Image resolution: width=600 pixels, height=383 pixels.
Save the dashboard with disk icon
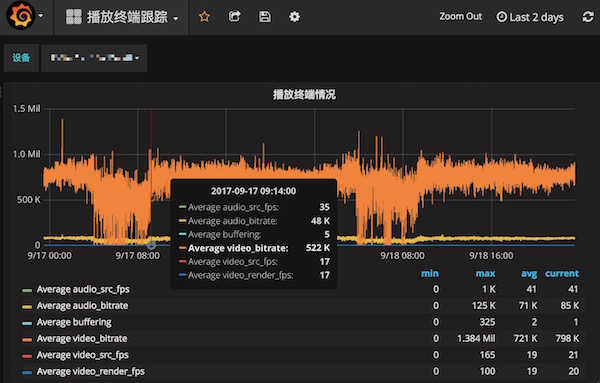pos(265,17)
